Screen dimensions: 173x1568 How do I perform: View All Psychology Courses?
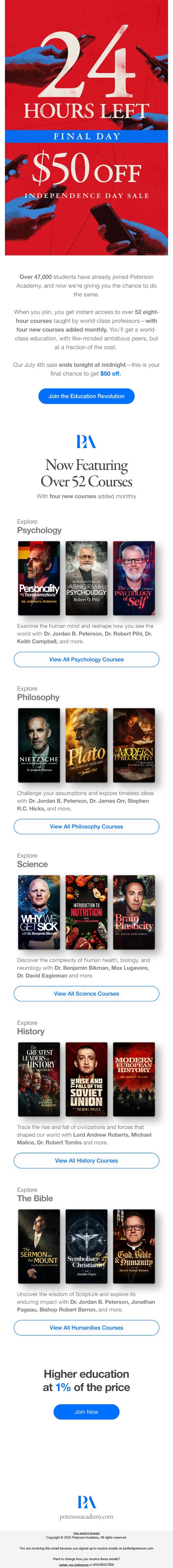coord(86,659)
